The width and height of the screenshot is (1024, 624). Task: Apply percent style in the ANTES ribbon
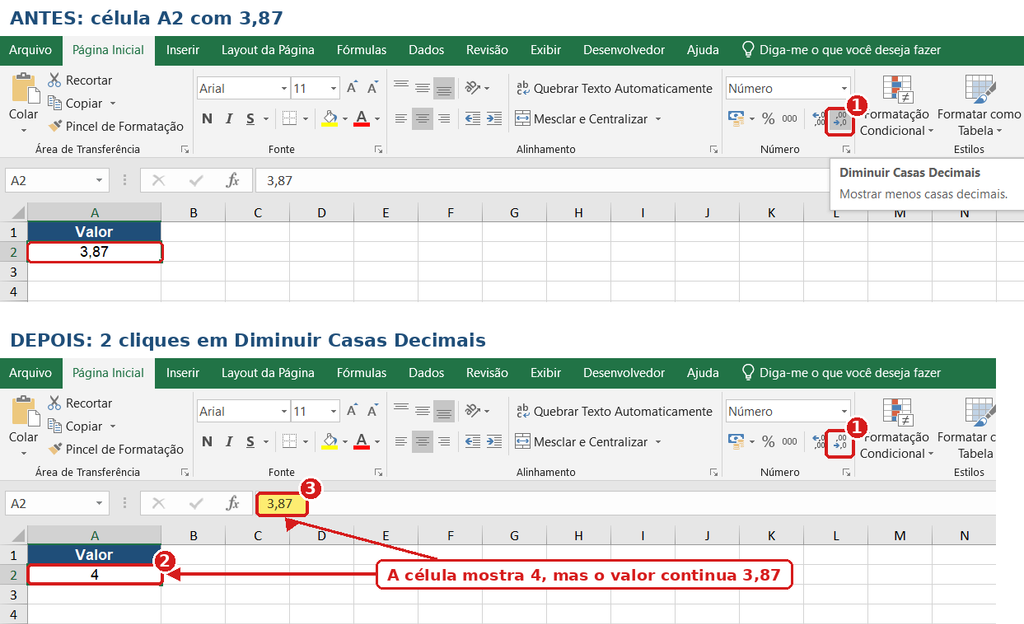point(769,119)
